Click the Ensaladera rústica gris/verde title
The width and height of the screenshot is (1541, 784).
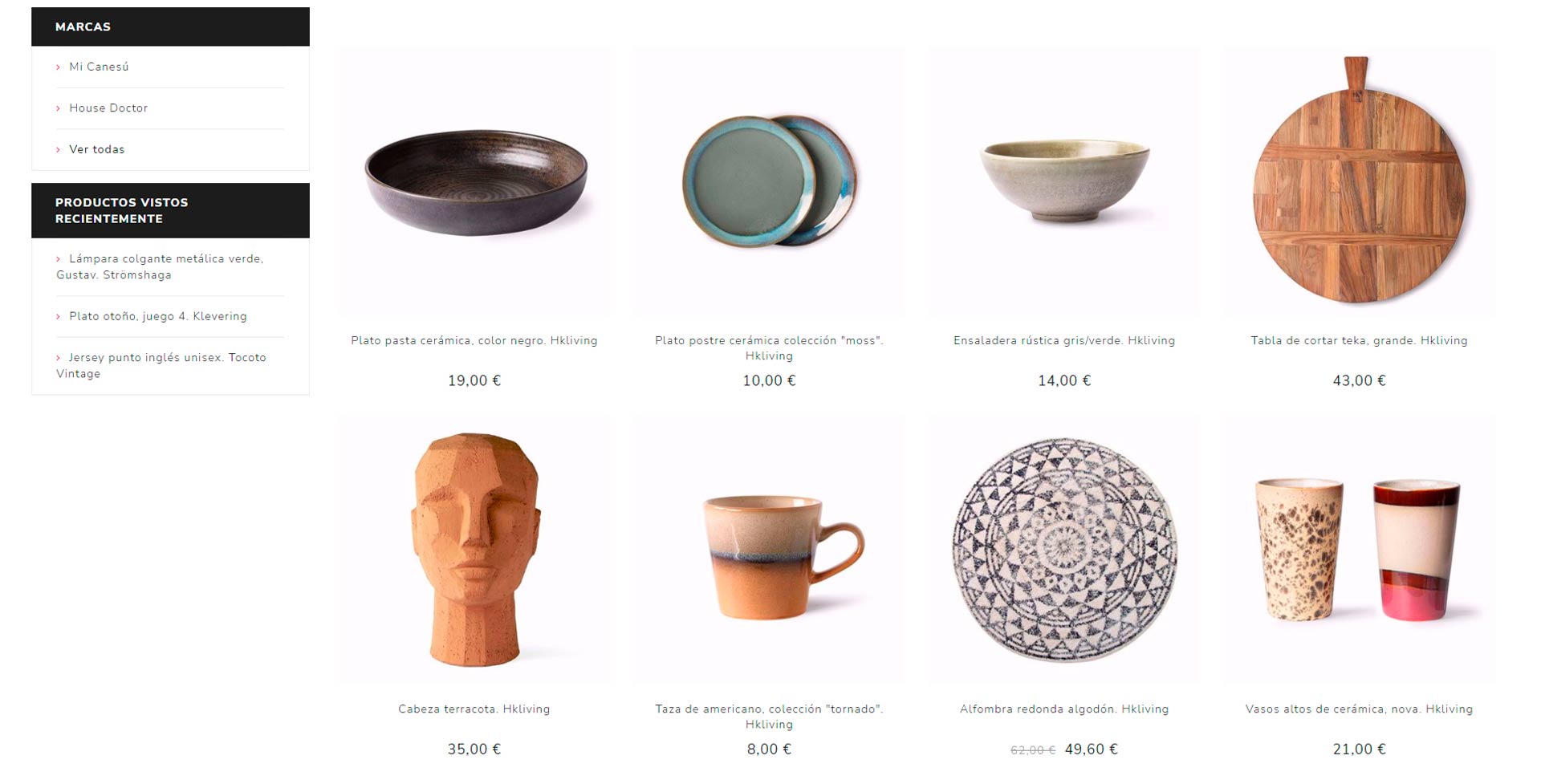pyautogui.click(x=1064, y=340)
